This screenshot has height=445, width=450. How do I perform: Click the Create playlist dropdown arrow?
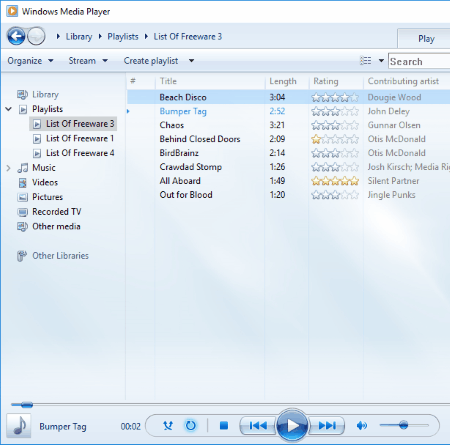click(x=191, y=61)
